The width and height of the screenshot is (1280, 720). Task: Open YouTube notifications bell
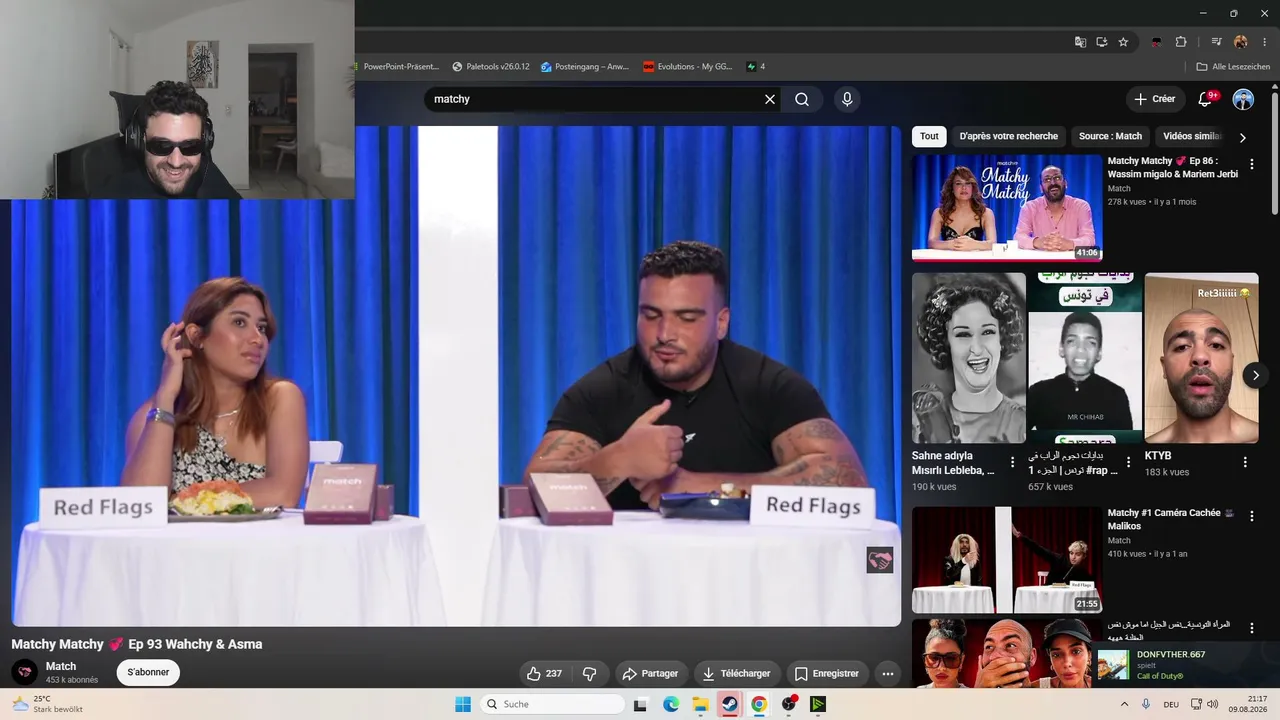(x=1205, y=99)
